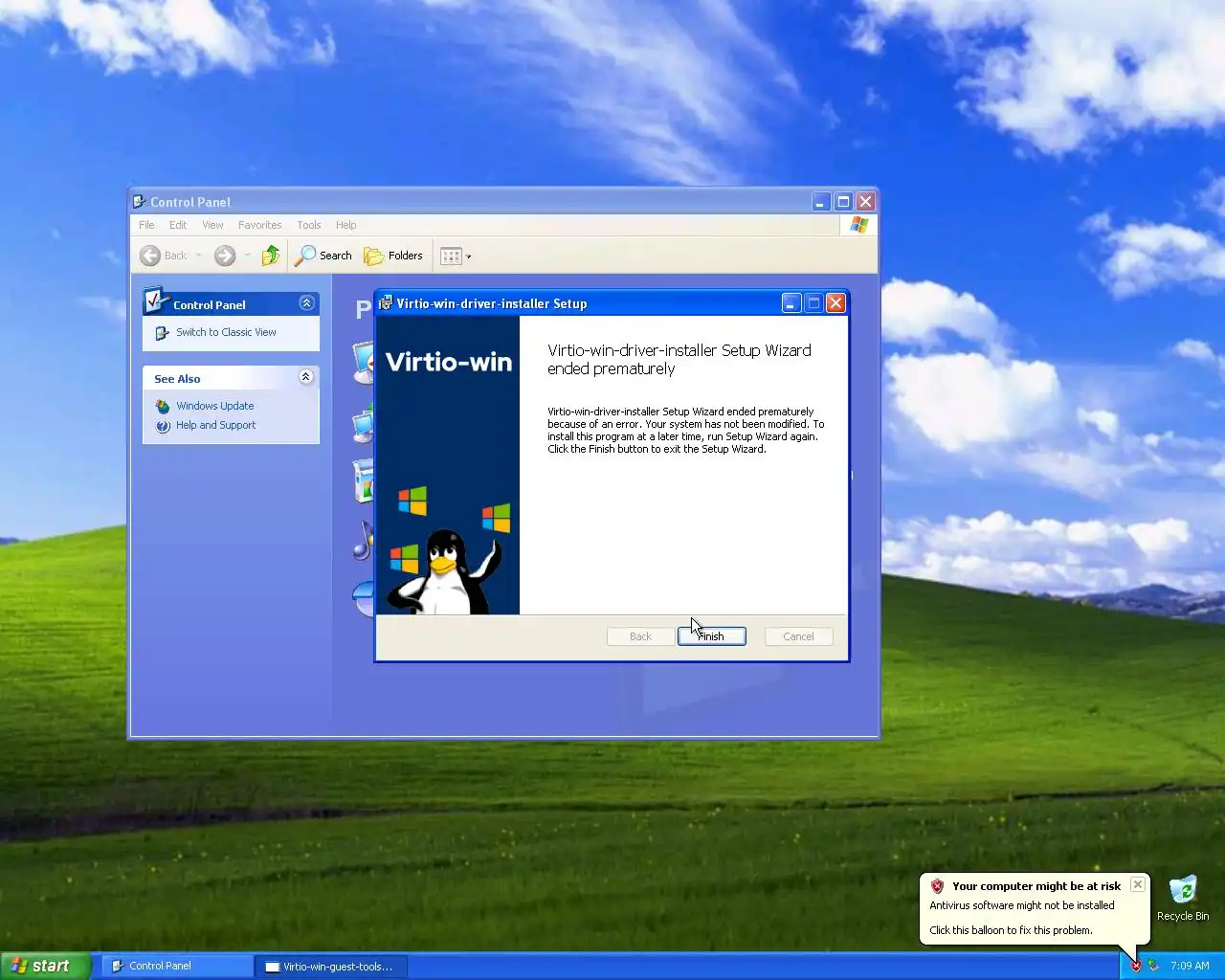Close the Control Panel window
This screenshot has height=980, width=1225.
click(x=865, y=201)
